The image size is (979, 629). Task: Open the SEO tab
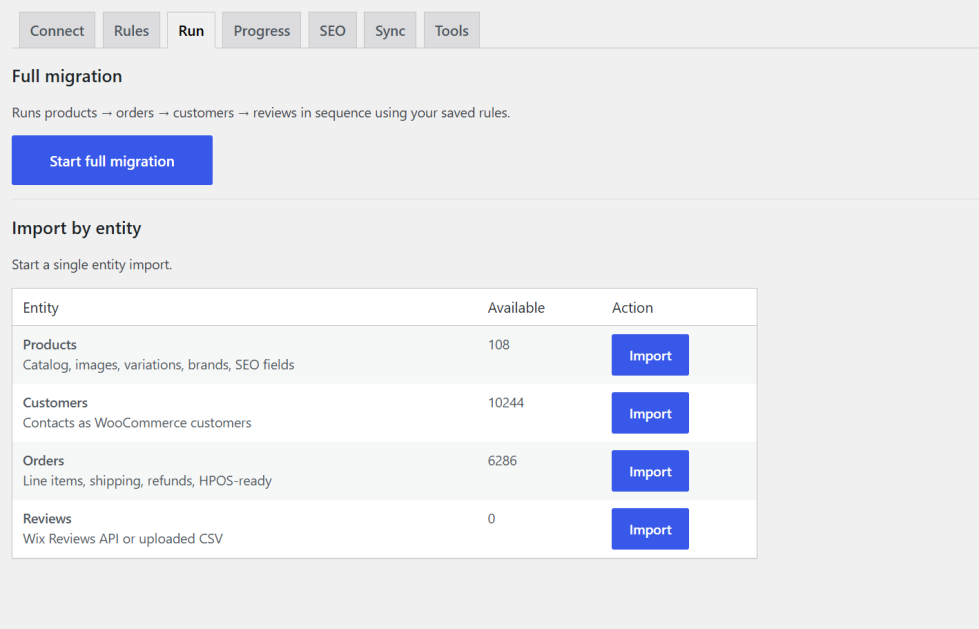pos(332,30)
